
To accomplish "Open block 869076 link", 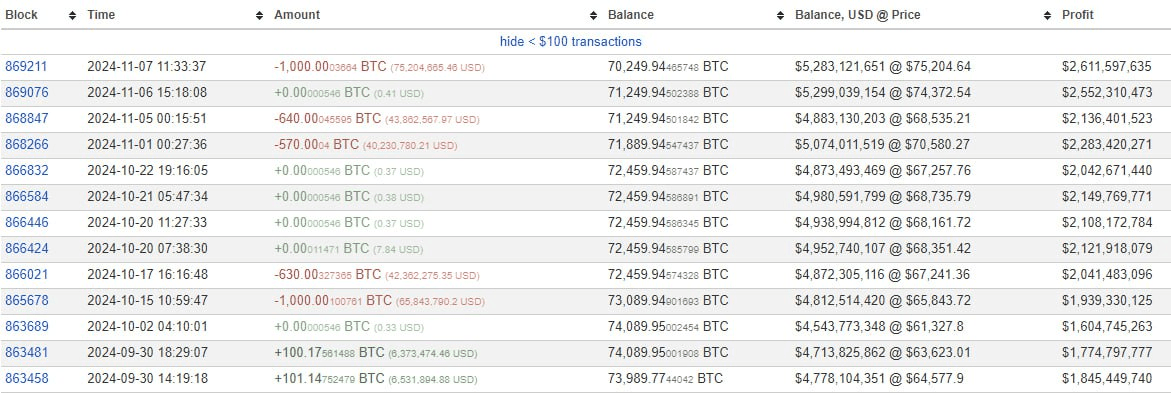I will pyautogui.click(x=26, y=93).
